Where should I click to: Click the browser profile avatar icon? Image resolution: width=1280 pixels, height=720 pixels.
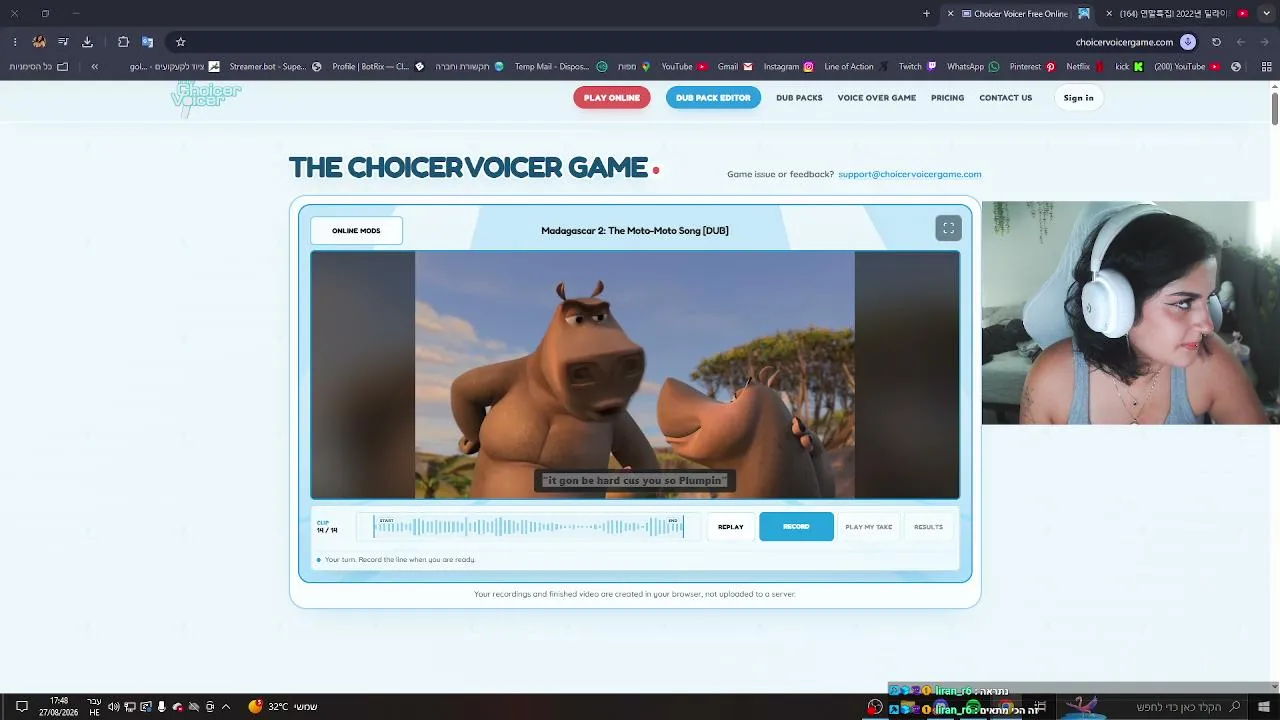point(39,42)
